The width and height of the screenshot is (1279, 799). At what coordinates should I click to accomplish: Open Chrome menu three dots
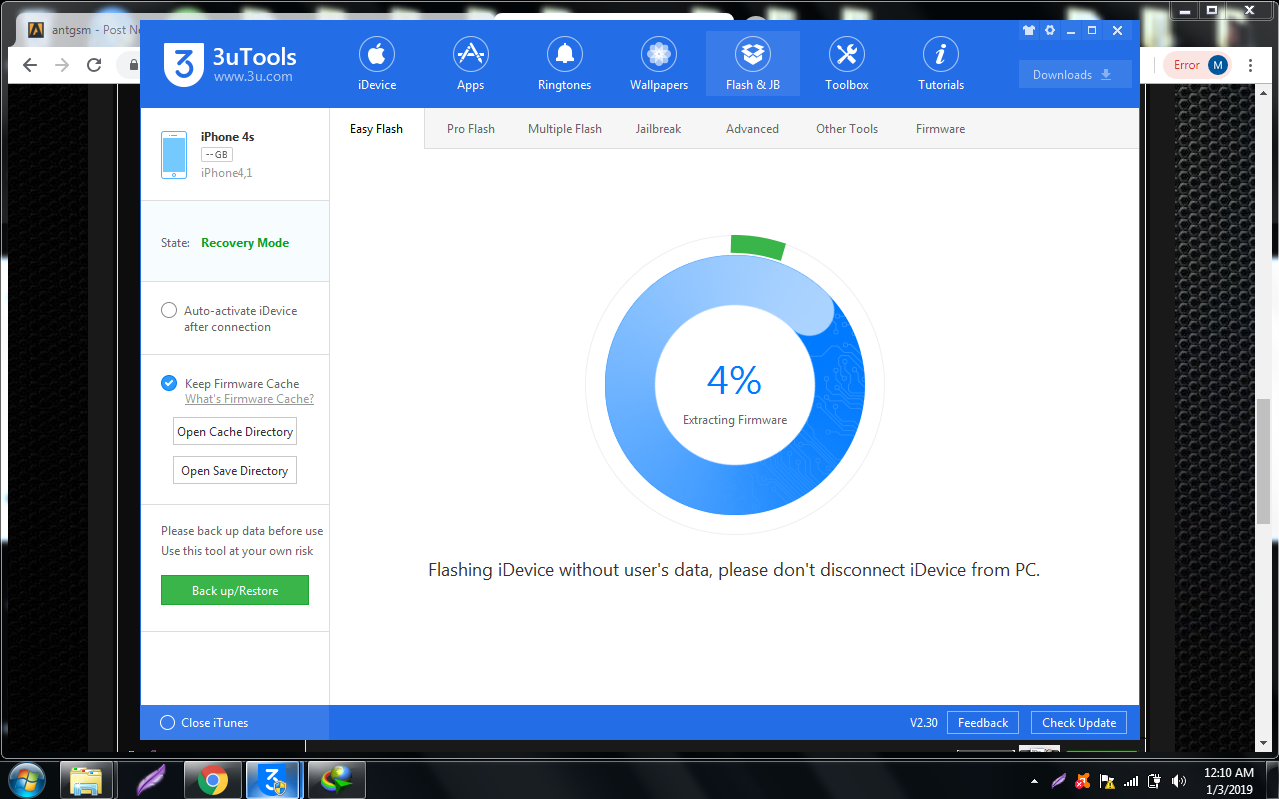pos(1250,65)
